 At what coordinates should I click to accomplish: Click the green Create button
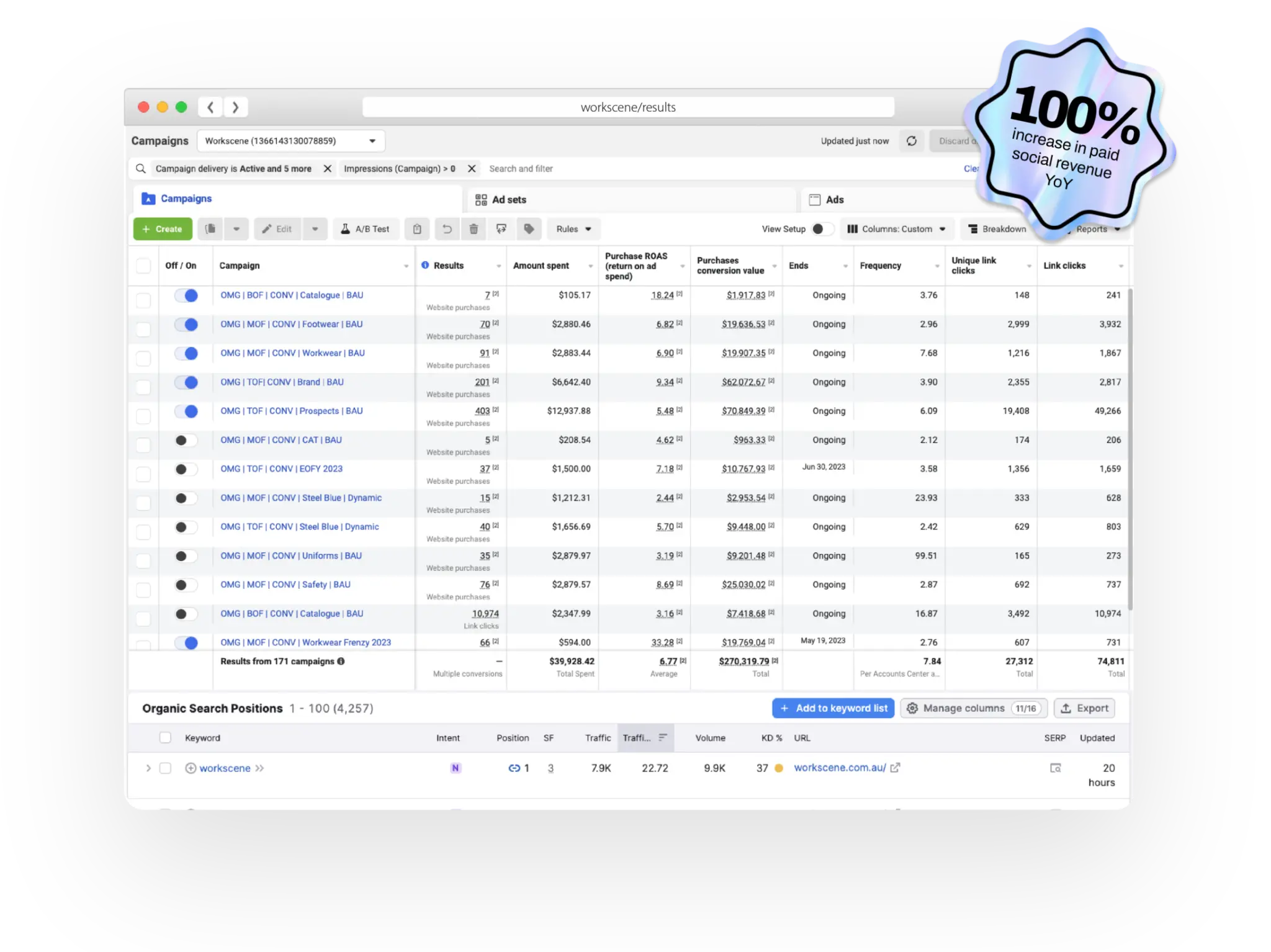163,229
